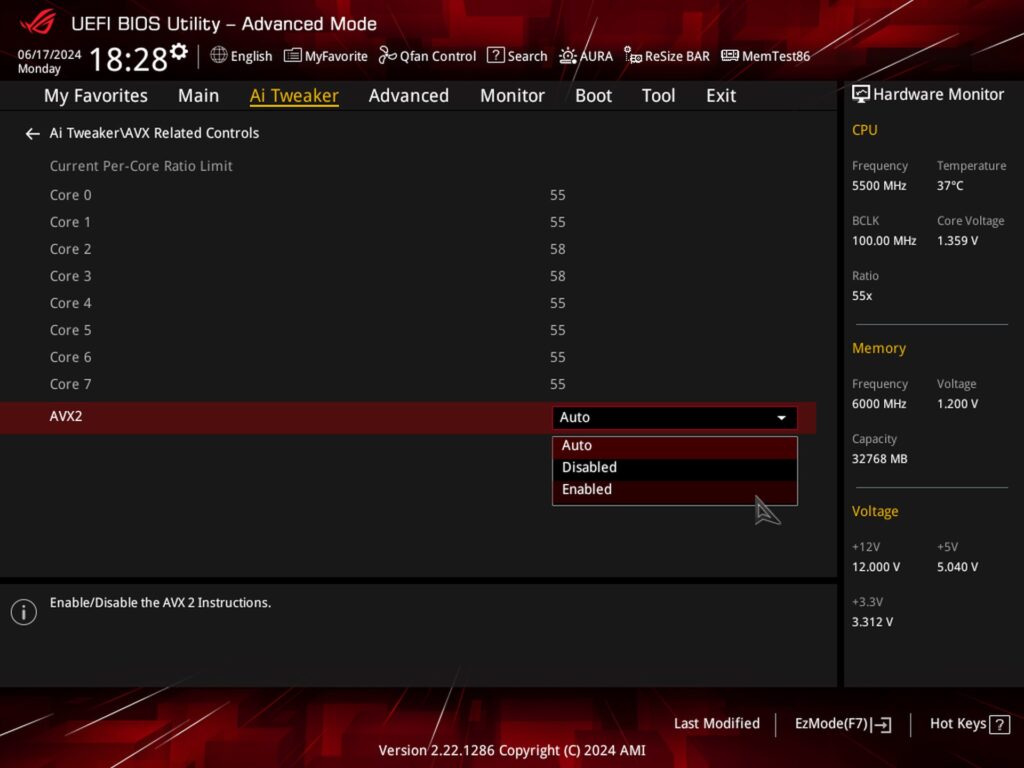Open MyFavorite list icon
The height and width of the screenshot is (768, 1024).
click(293, 56)
